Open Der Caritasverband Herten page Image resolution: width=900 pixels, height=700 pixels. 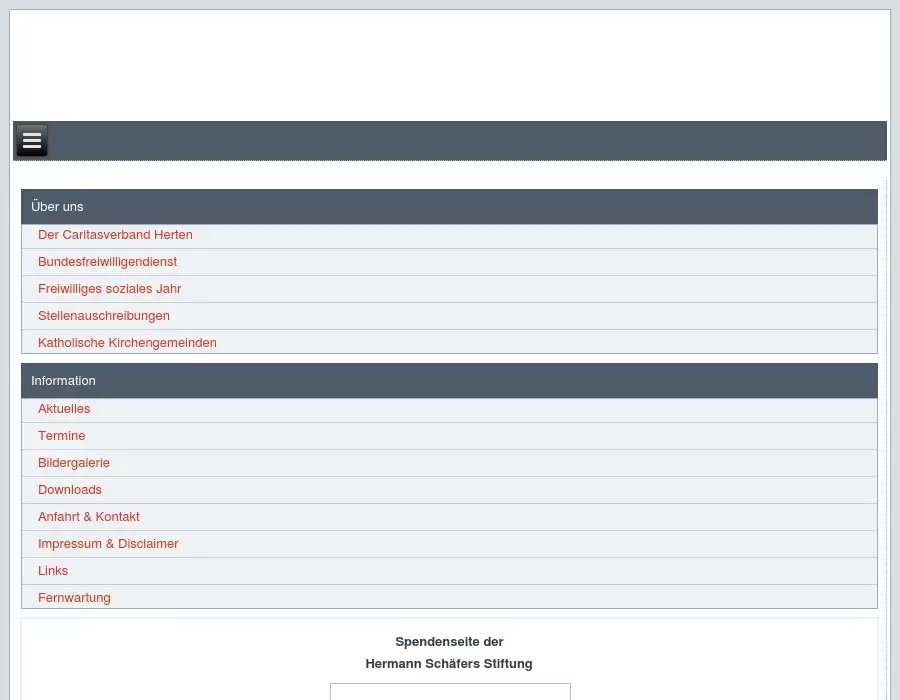(115, 235)
